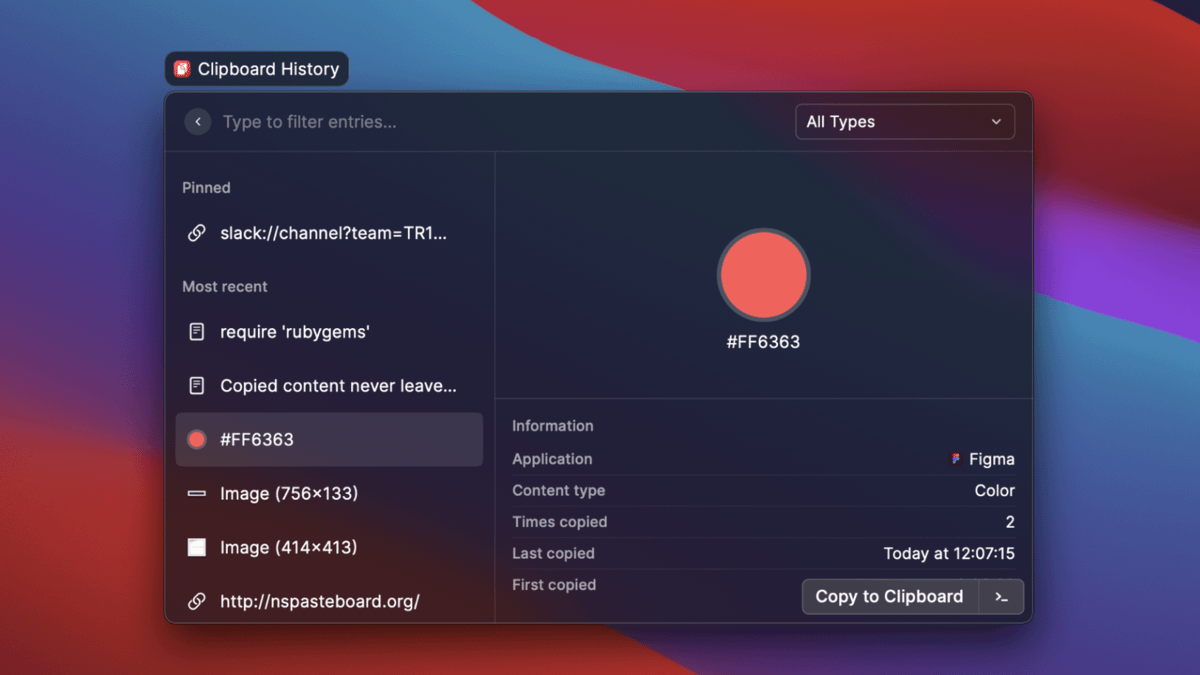1200x675 pixels.
Task: Select the Image (756×133) list entry
Action: 289,494
